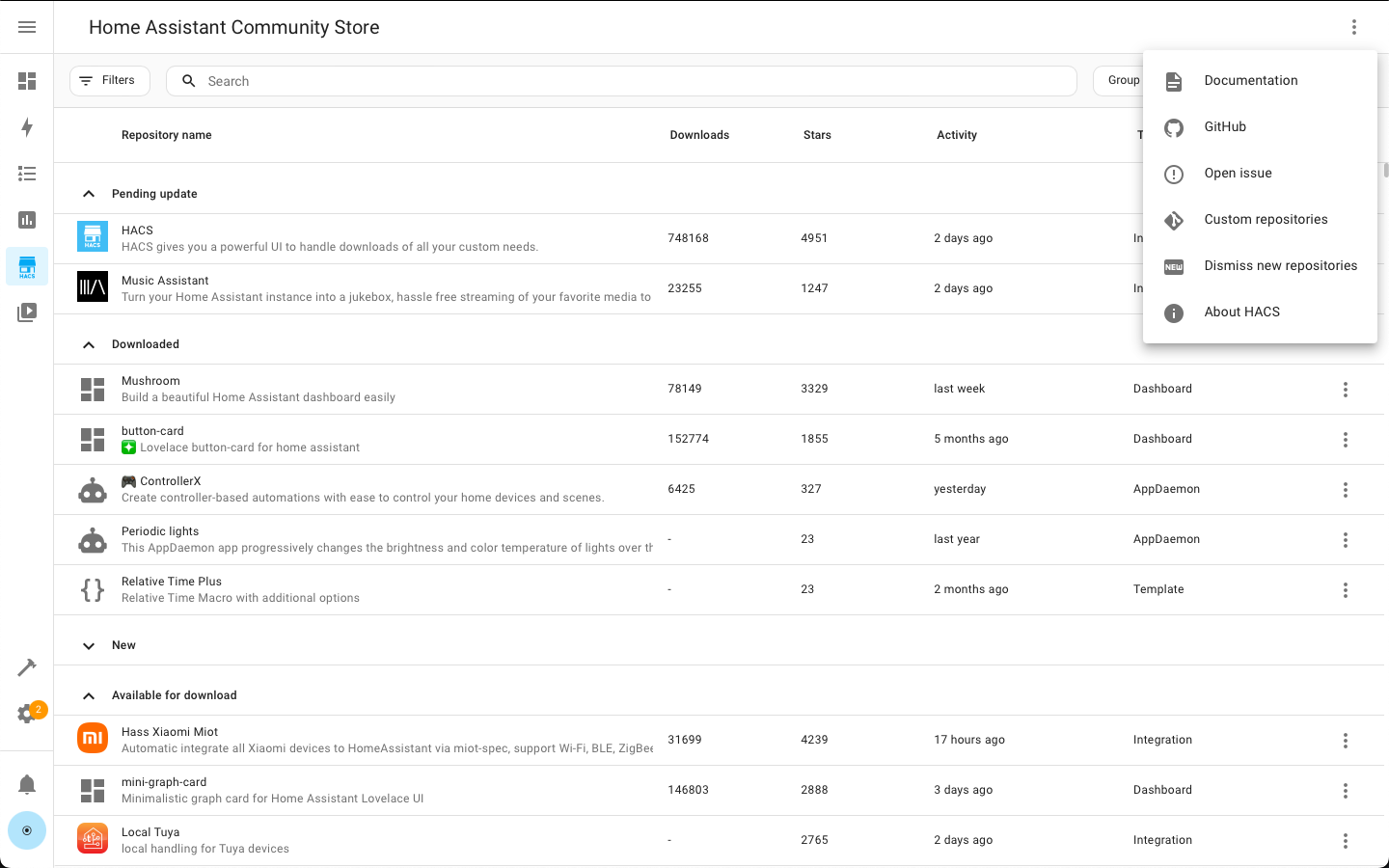Image resolution: width=1389 pixels, height=868 pixels.
Task: Click the Relative Time Plus braces icon
Action: [93, 590]
